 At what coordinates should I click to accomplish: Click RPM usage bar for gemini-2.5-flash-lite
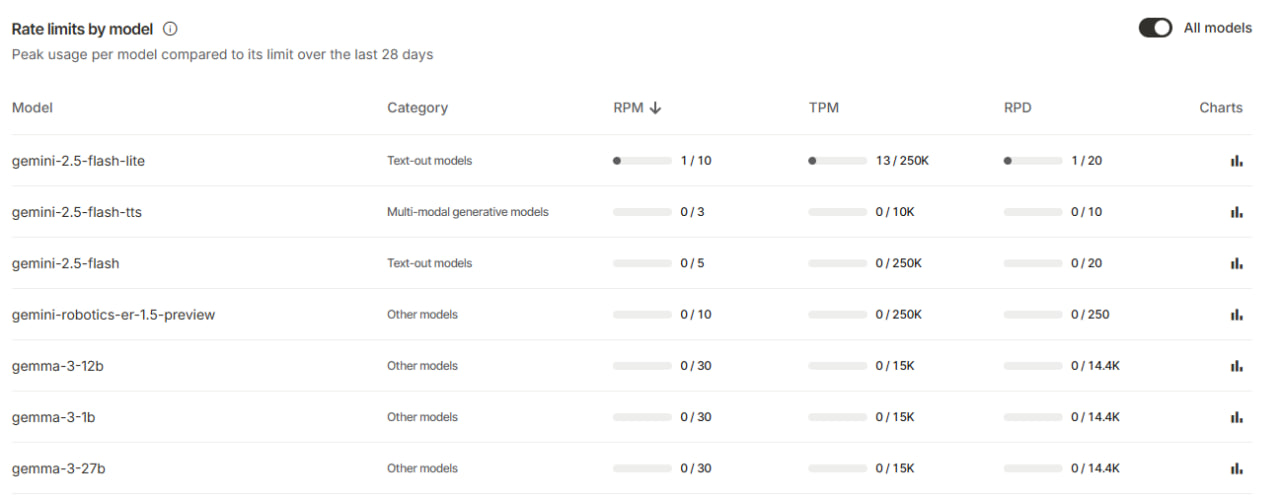[x=642, y=160]
